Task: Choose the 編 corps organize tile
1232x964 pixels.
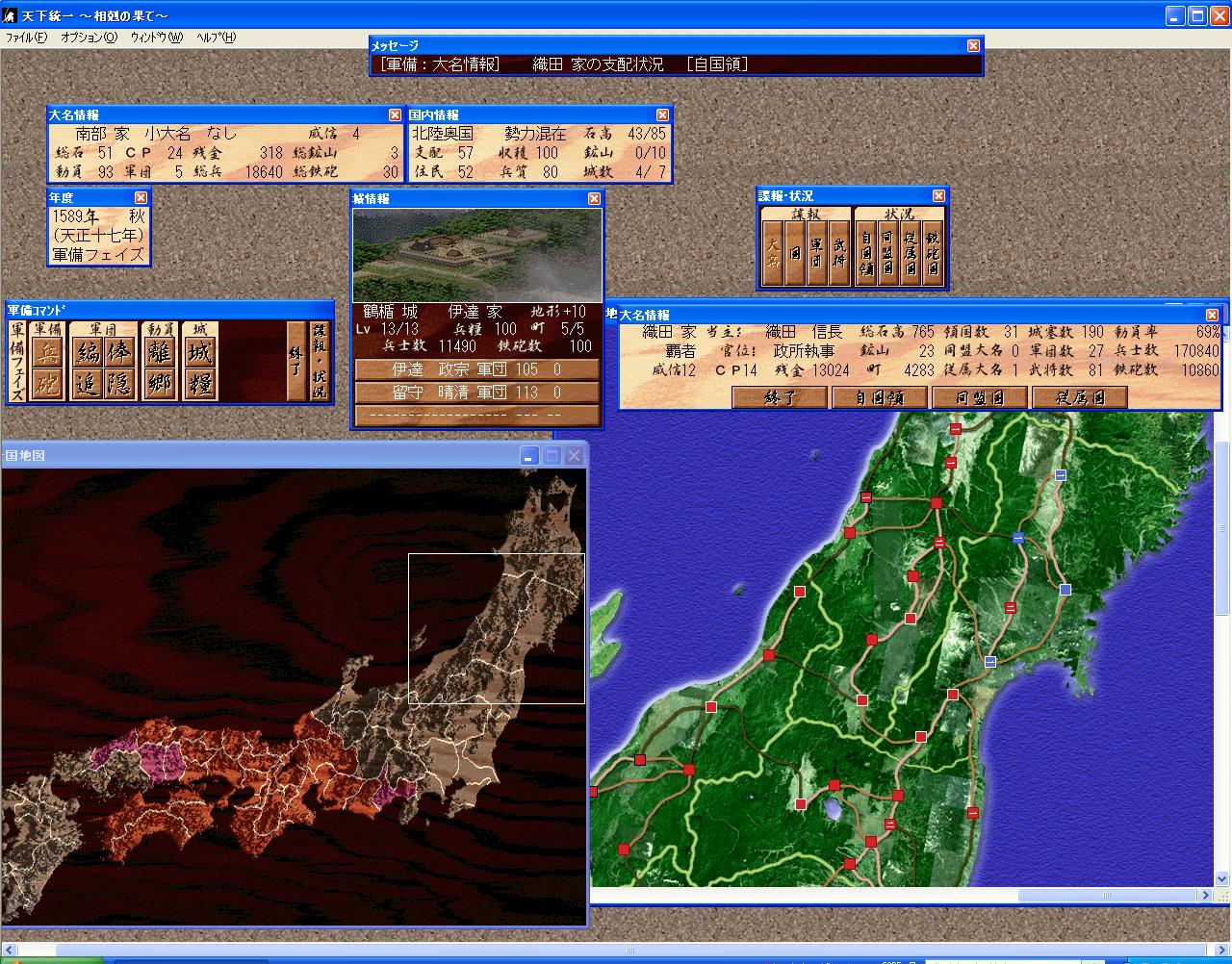Action: click(x=88, y=352)
